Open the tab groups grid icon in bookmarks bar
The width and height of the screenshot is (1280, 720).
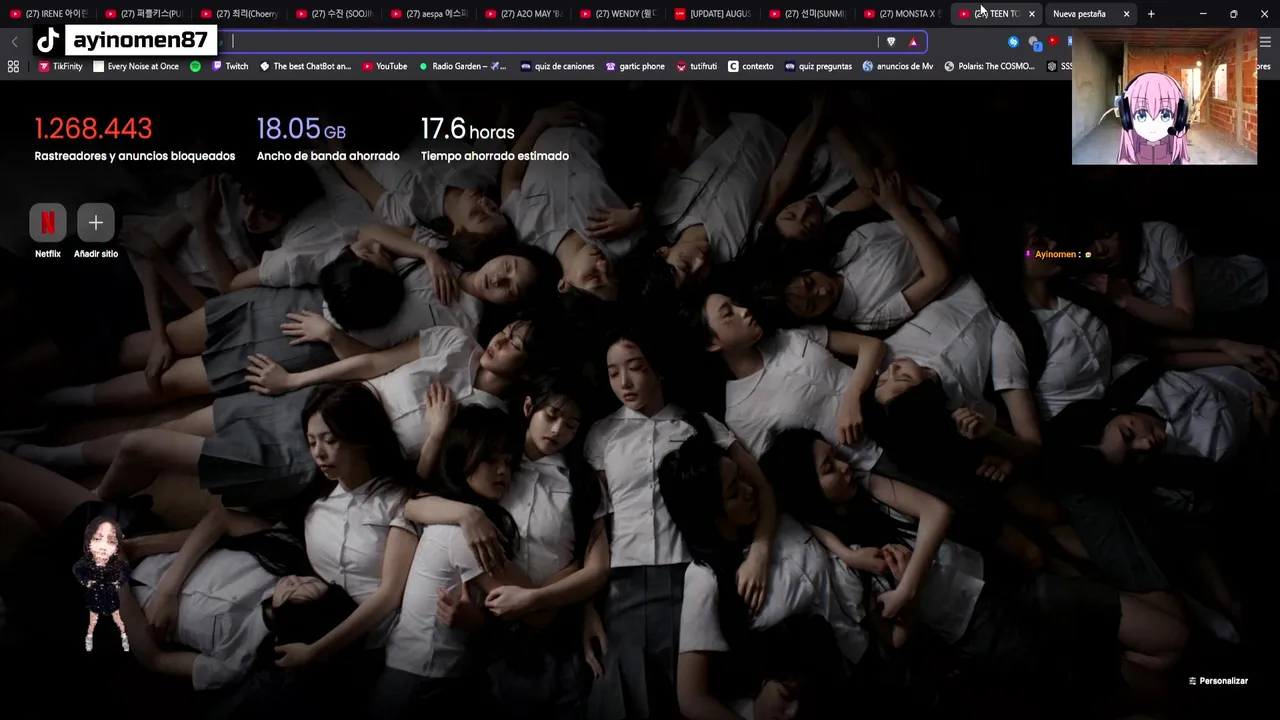point(13,66)
